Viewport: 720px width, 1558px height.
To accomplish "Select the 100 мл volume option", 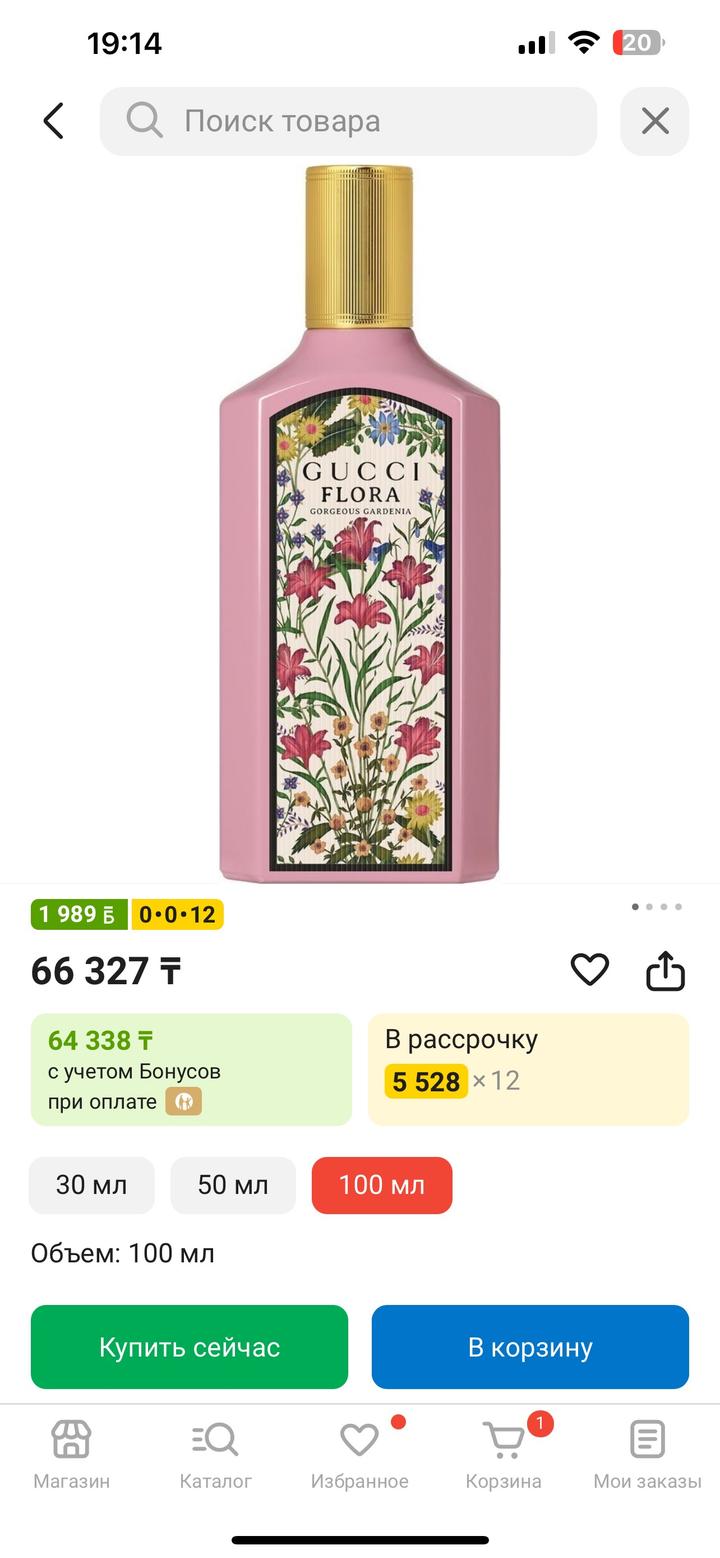I will (382, 1185).
